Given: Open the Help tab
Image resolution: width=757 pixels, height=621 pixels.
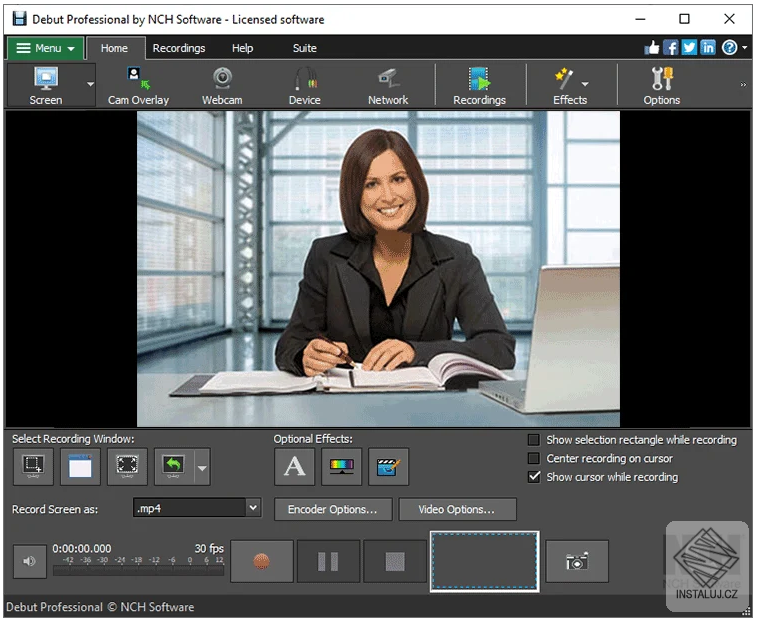Looking at the screenshot, I should pyautogui.click(x=242, y=48).
